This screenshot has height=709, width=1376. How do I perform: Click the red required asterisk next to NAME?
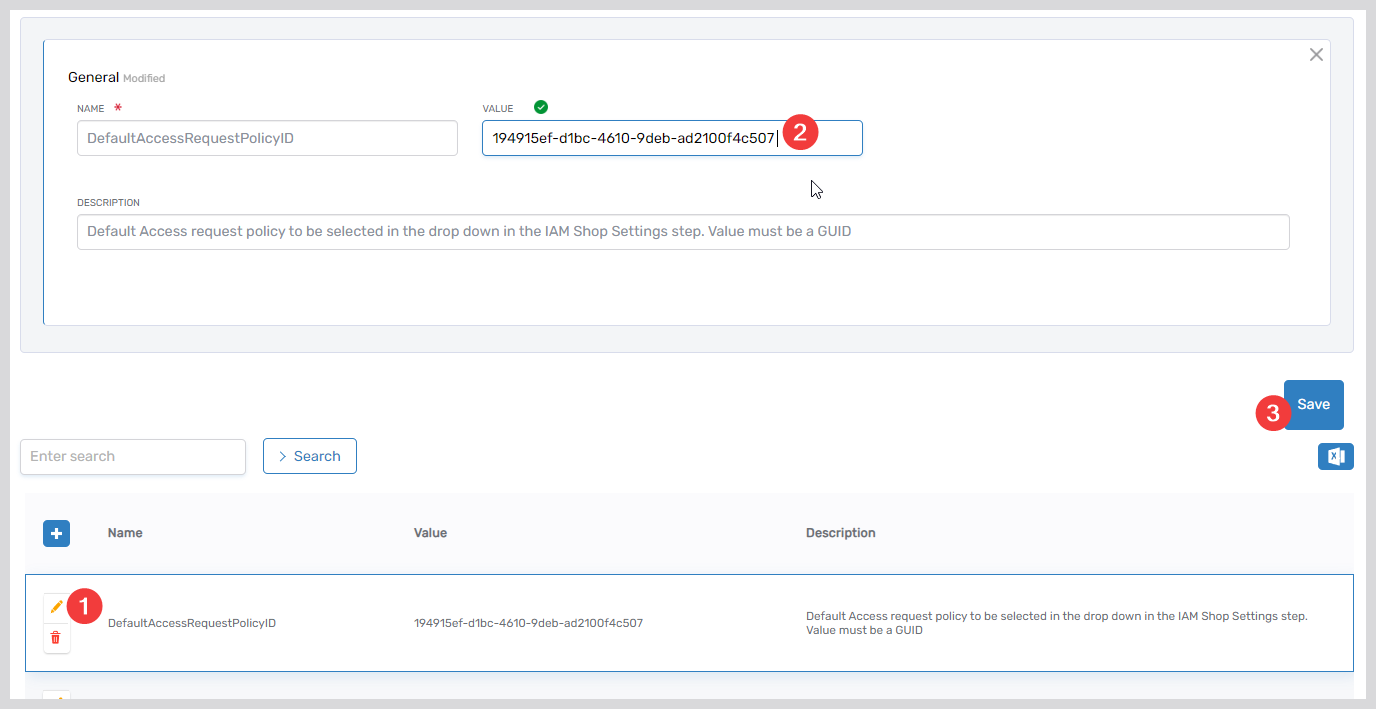pos(117,107)
